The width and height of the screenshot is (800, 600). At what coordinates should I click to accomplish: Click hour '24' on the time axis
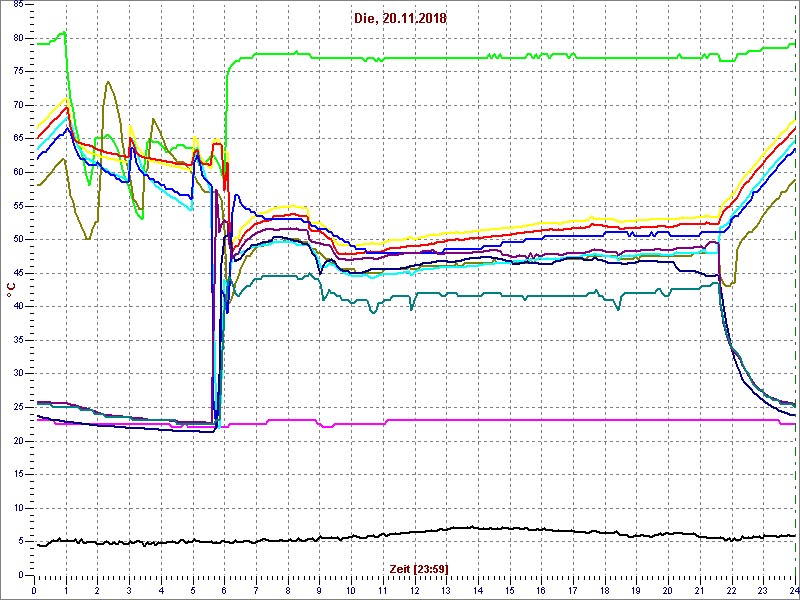coord(794,588)
